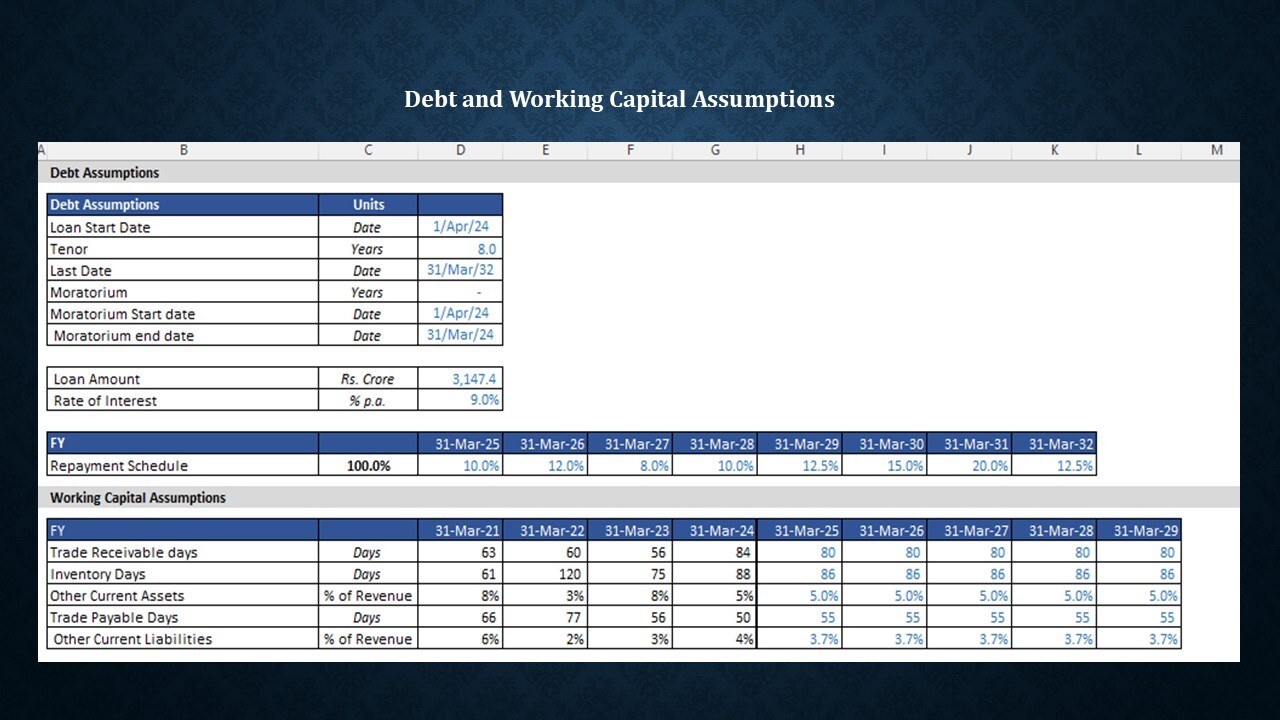
Task: Select Trade Receivable days value 63
Action: click(x=460, y=552)
